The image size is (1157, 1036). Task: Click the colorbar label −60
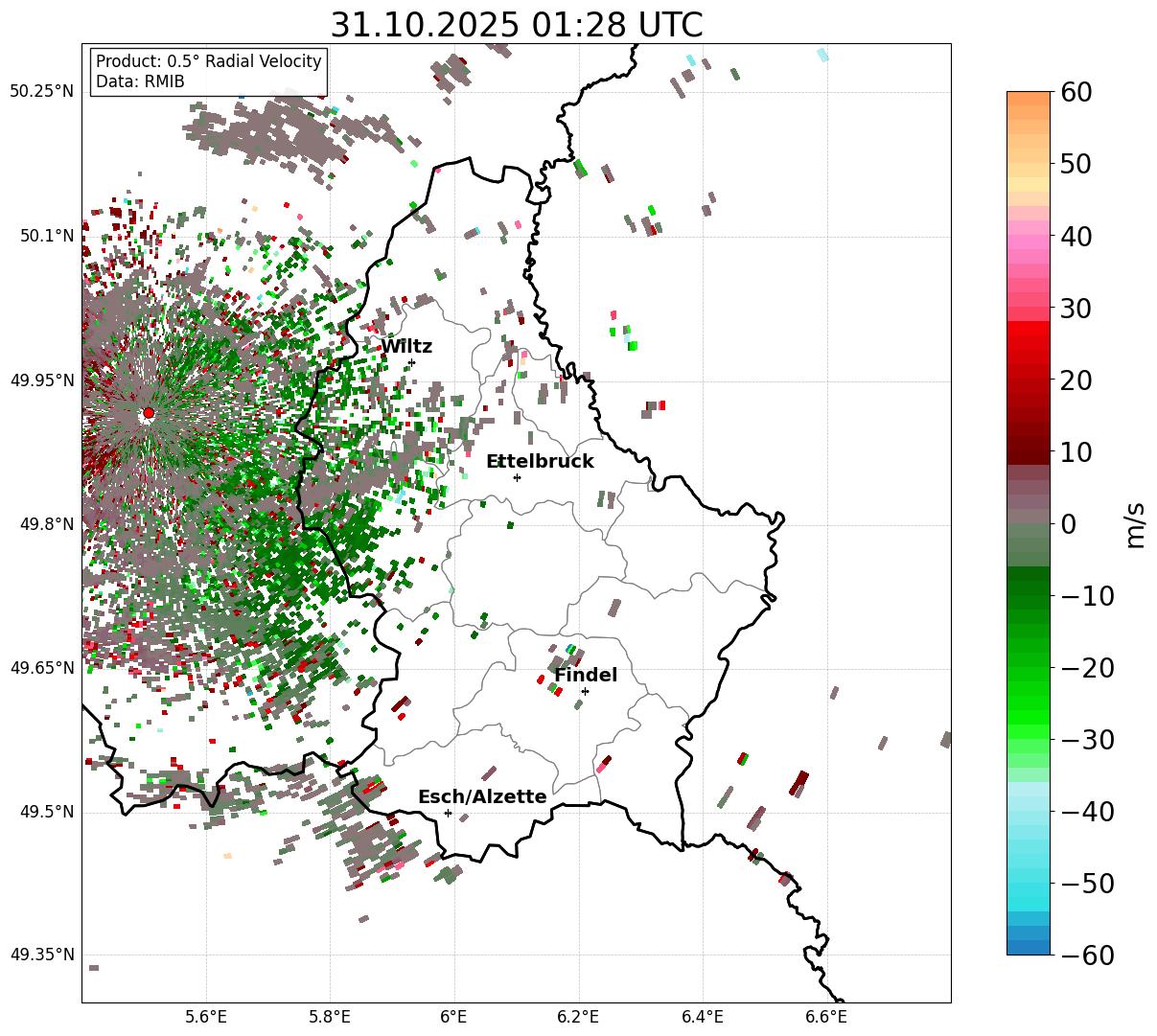tap(1087, 955)
